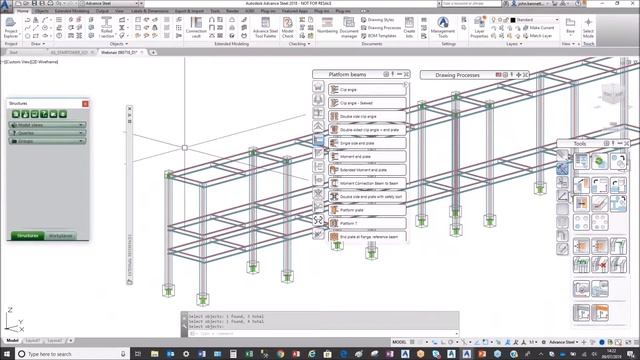The width and height of the screenshot is (640, 360).
Task: Open the Advance Steel workspace dropdown
Action: click(x=110, y=3)
